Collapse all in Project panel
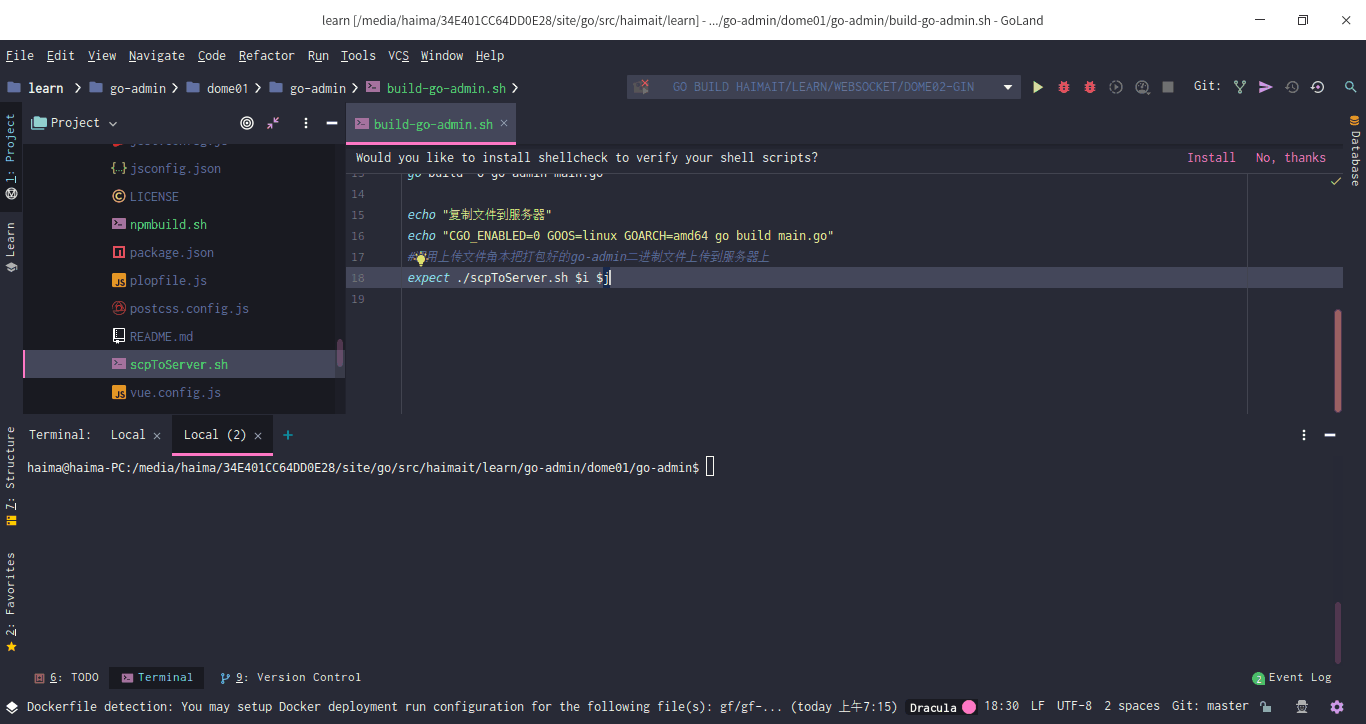The height and width of the screenshot is (724, 1366). tap(273, 123)
